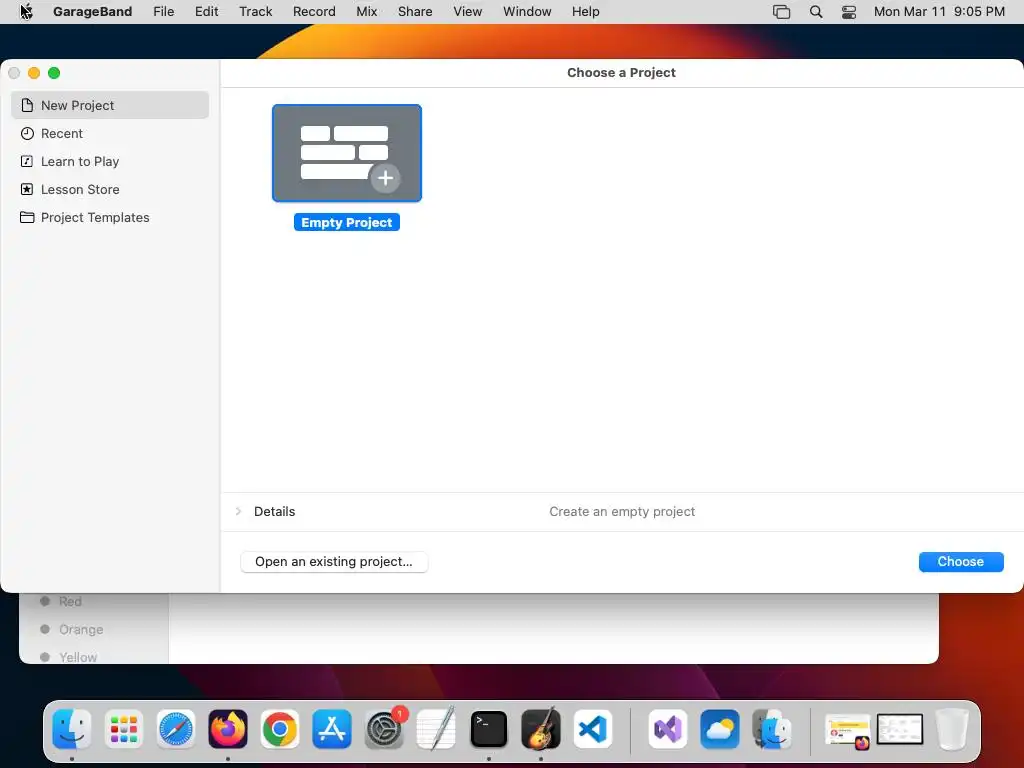Launch Firefox from the Dock

tap(228, 729)
